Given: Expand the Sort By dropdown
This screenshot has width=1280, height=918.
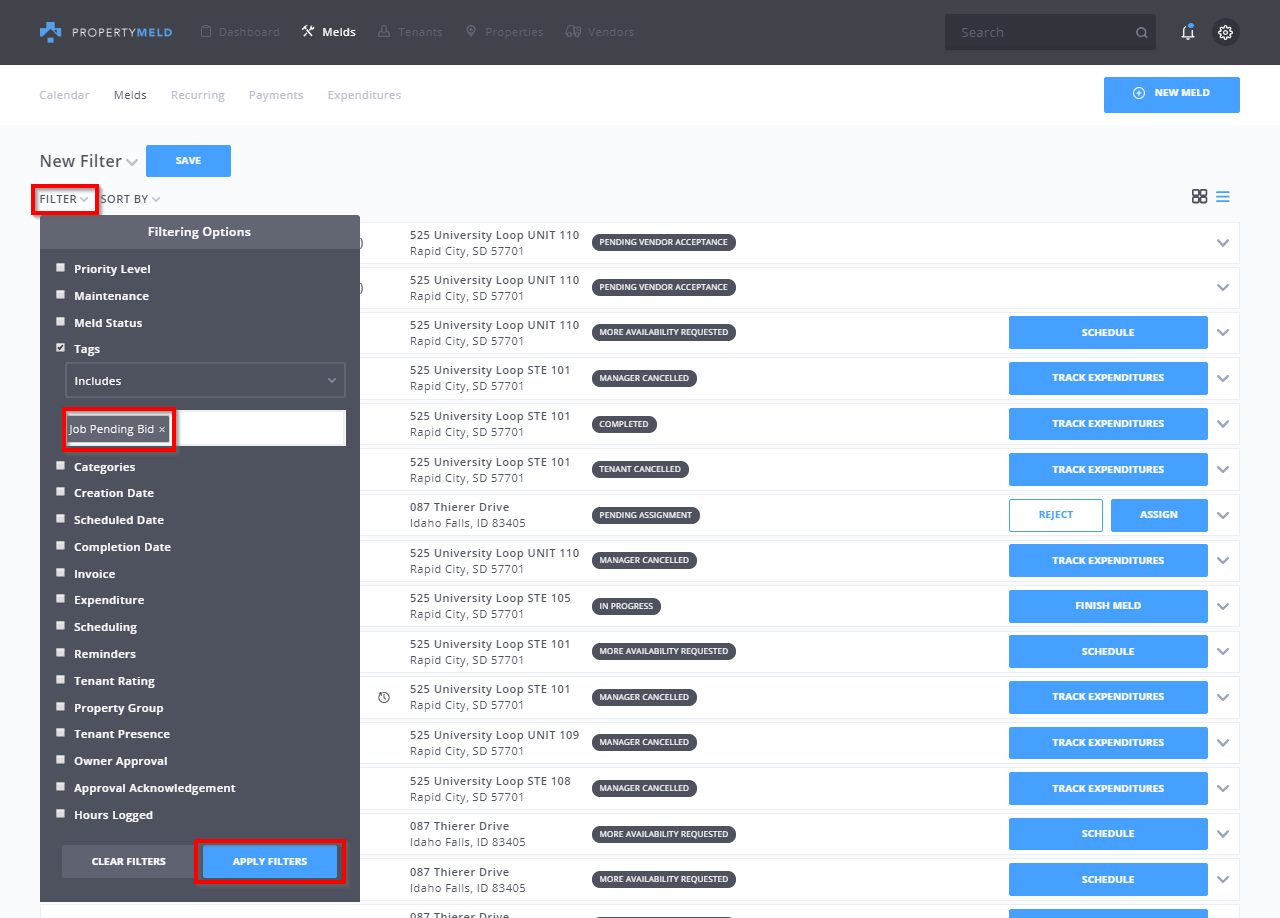Looking at the screenshot, I should (x=130, y=199).
